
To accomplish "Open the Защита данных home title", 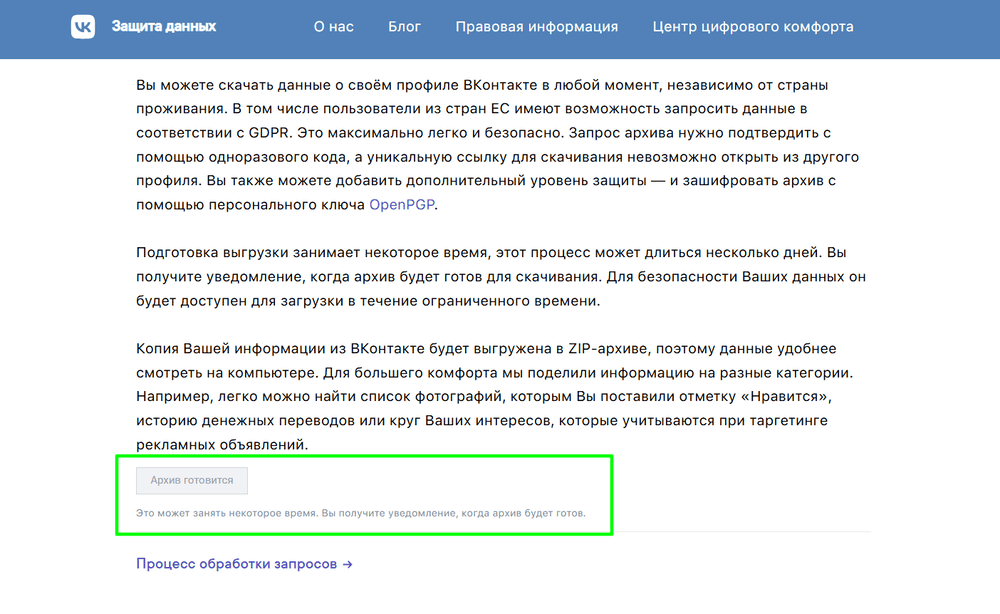I will click(x=164, y=27).
